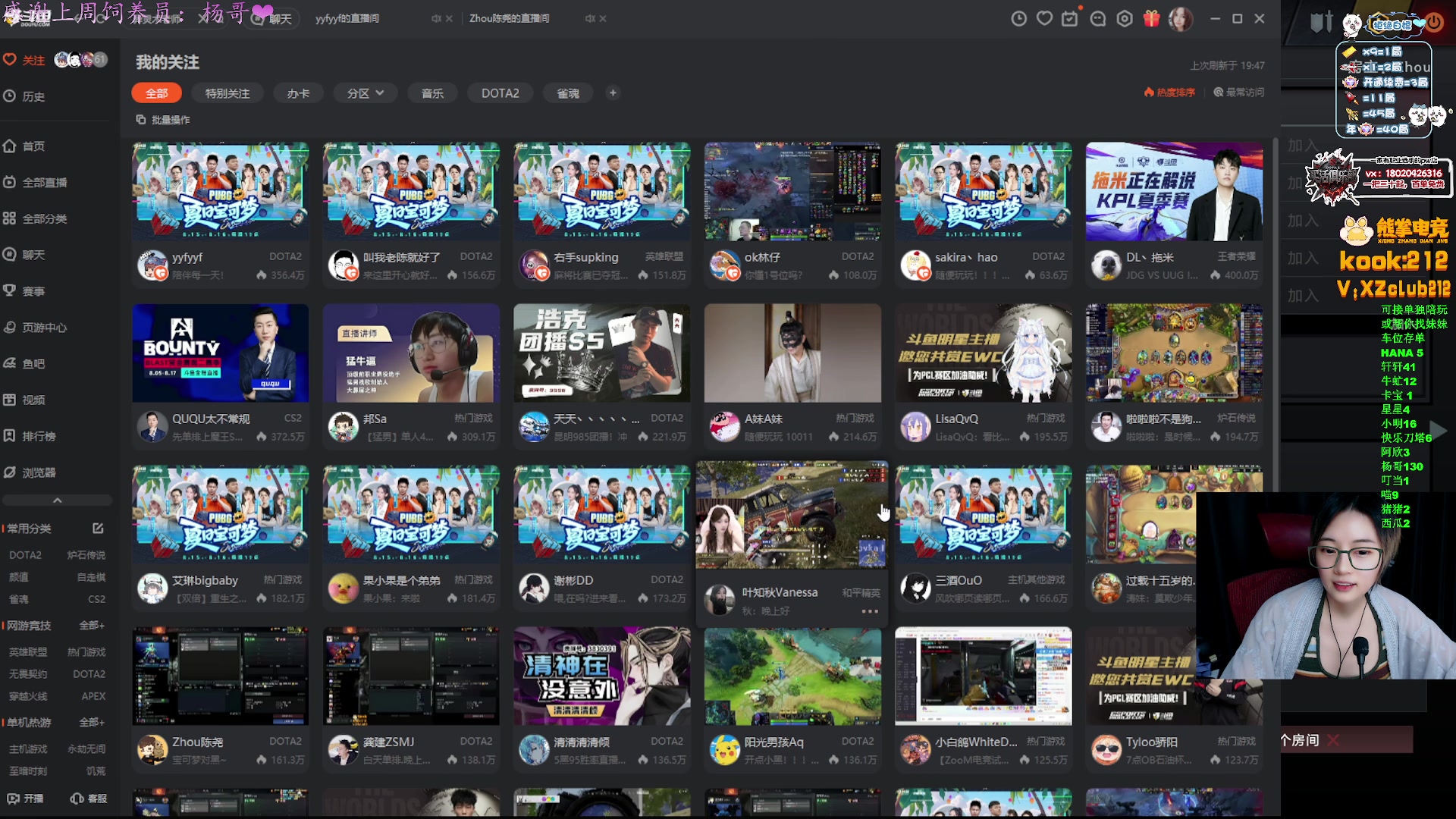This screenshot has height=819, width=1456.
Task: Add a new follow group with plus
Action: click(x=613, y=93)
